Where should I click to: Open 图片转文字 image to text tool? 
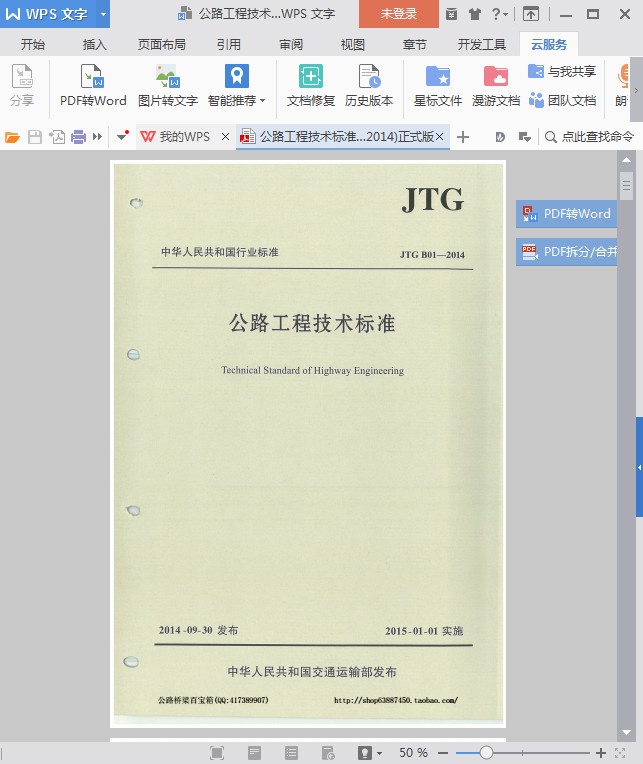168,86
